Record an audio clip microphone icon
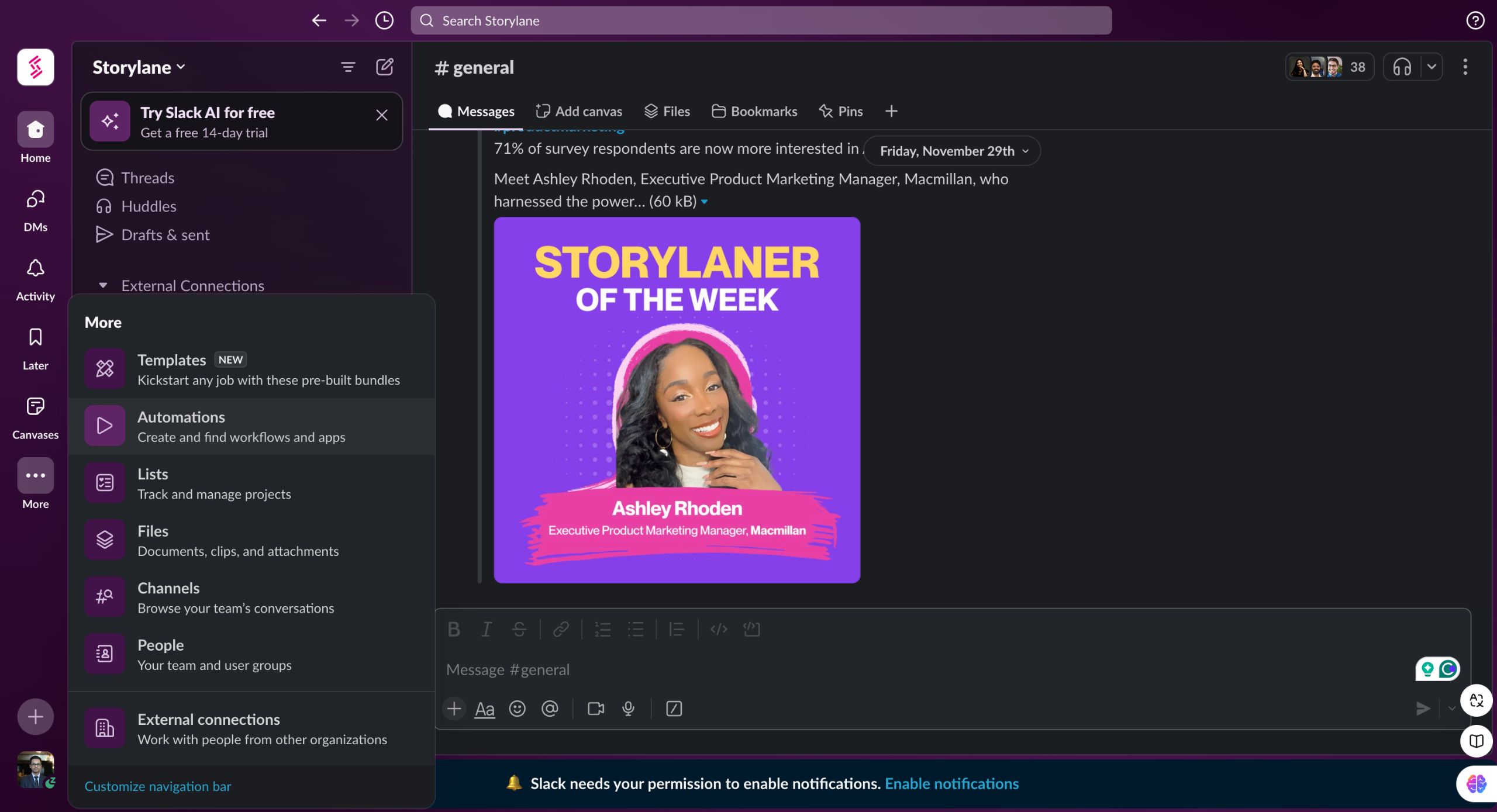 tap(629, 709)
